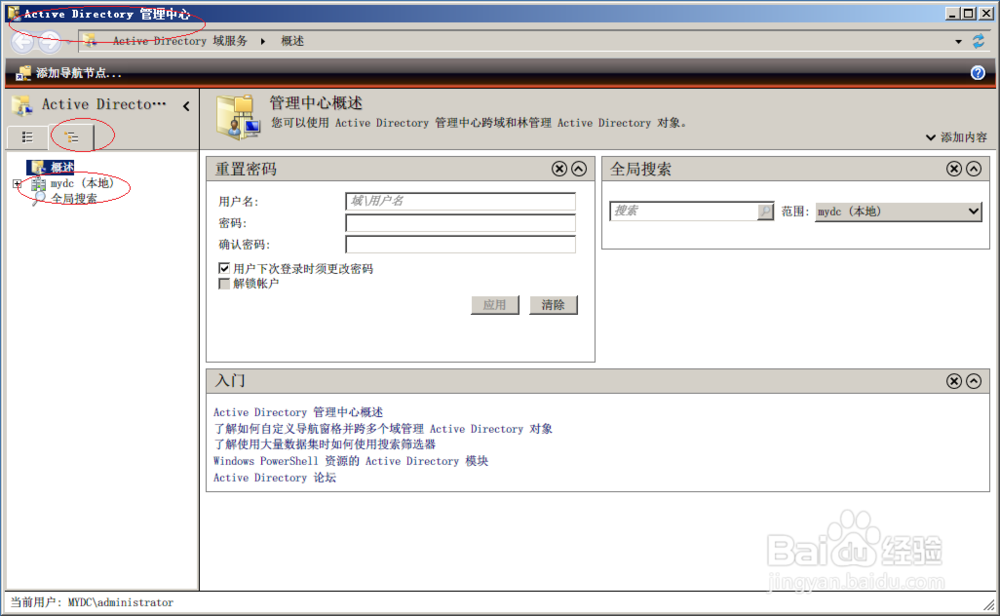The image size is (1000, 616).
Task: Close the 全局搜索 tile
Action: coord(953,168)
